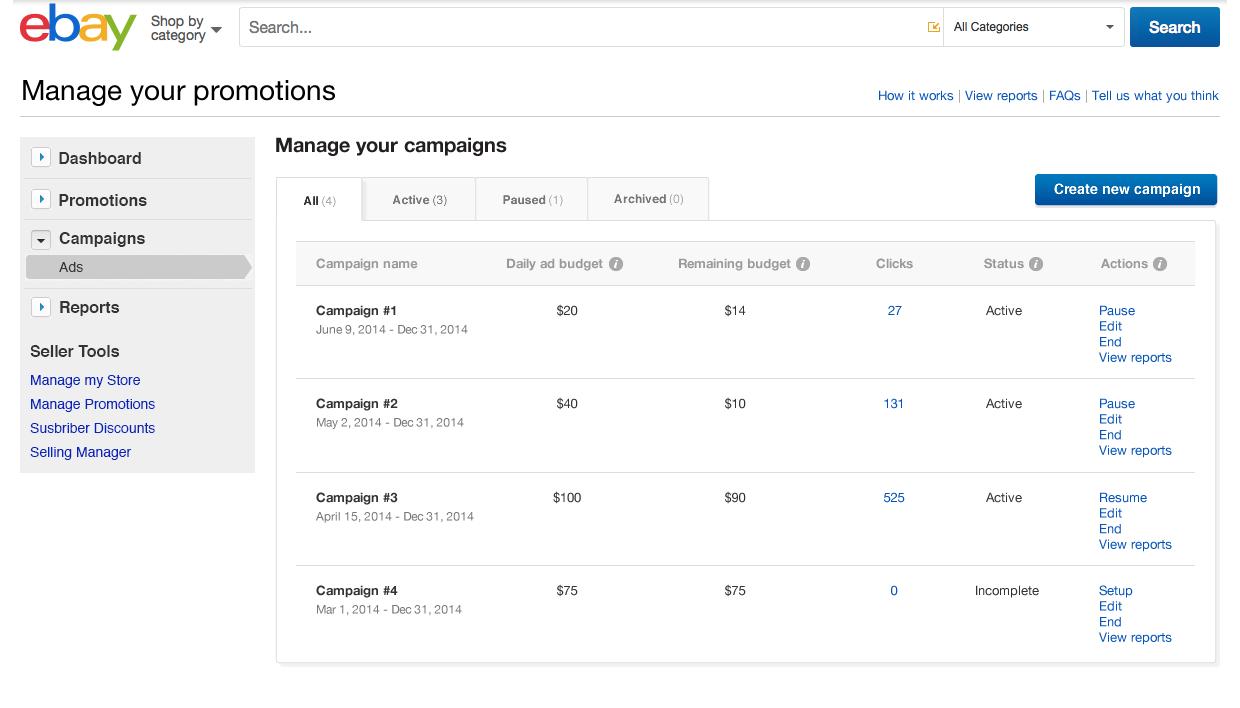
Task: Click the info icon next to Actions
Action: [1160, 264]
